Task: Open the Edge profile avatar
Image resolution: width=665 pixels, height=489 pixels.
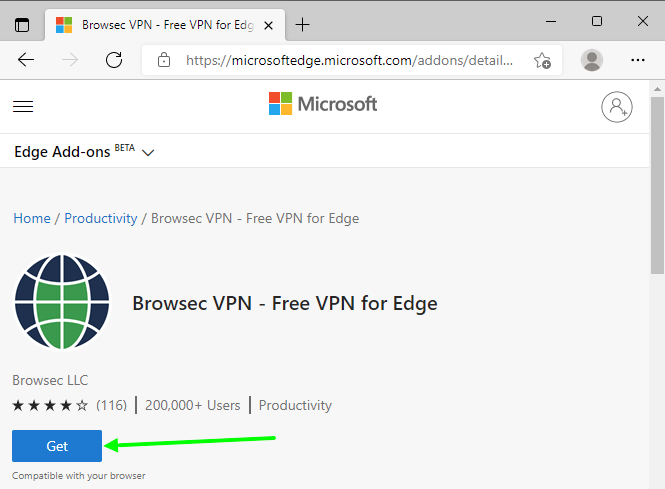Action: (592, 60)
